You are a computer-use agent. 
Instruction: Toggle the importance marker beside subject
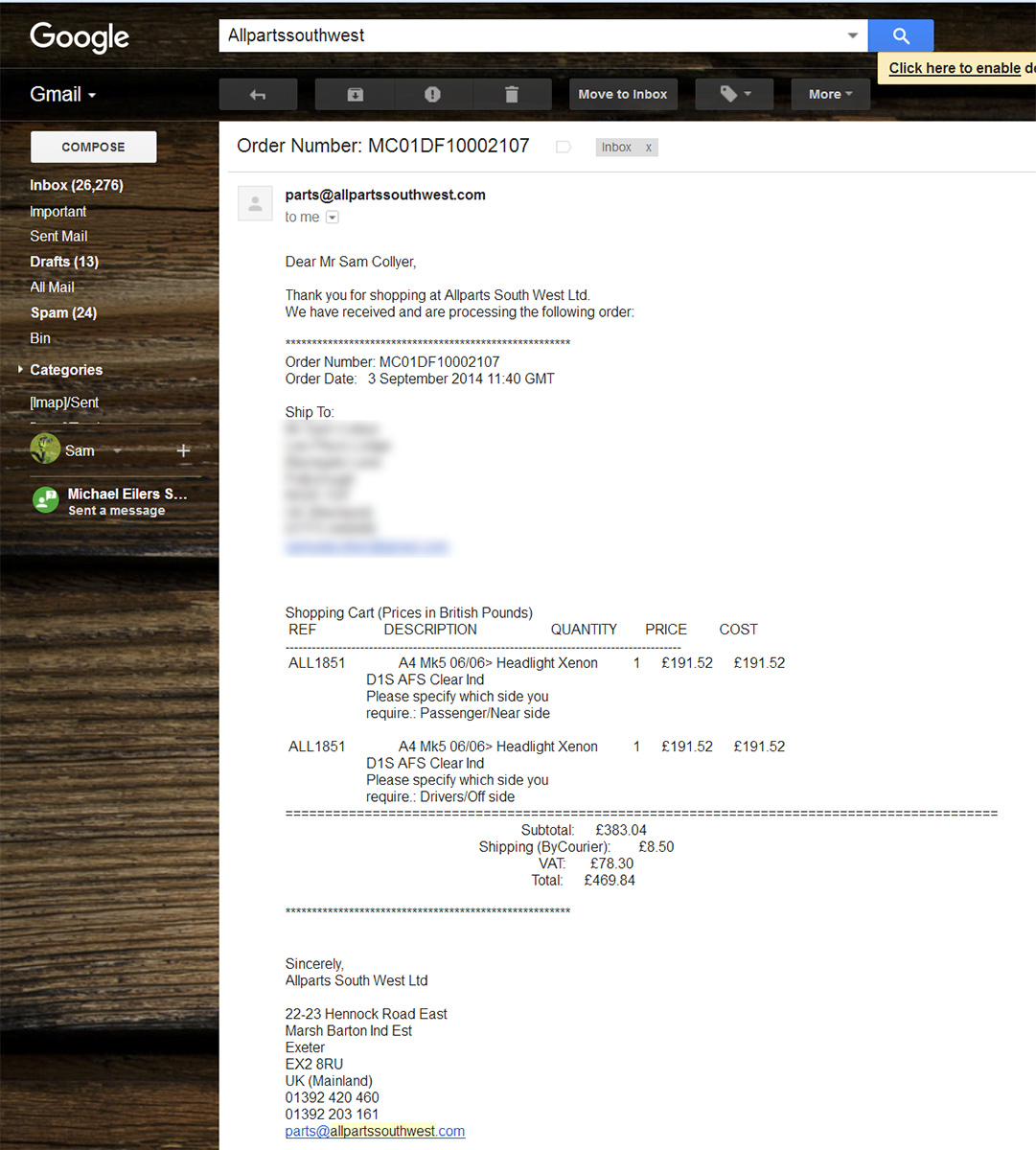tap(564, 147)
